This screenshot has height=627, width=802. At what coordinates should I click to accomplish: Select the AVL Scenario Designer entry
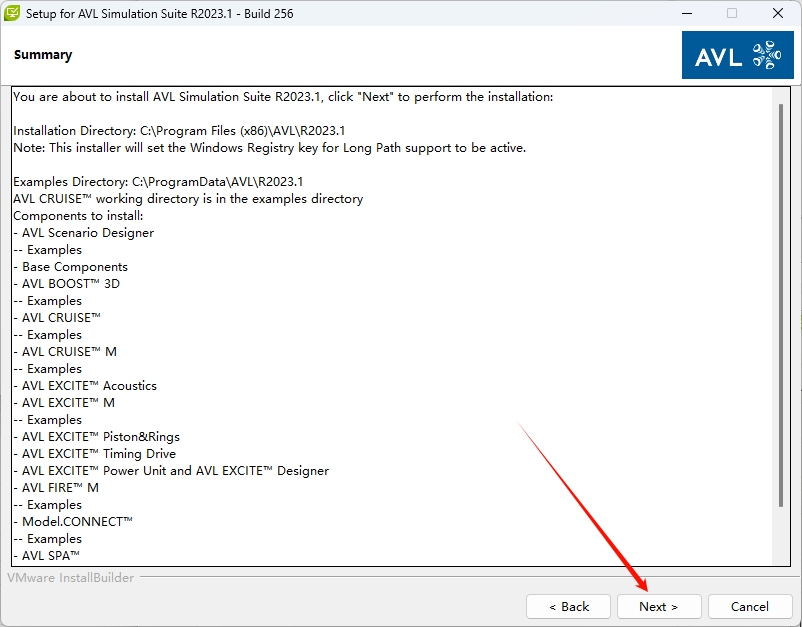[x=87, y=233]
